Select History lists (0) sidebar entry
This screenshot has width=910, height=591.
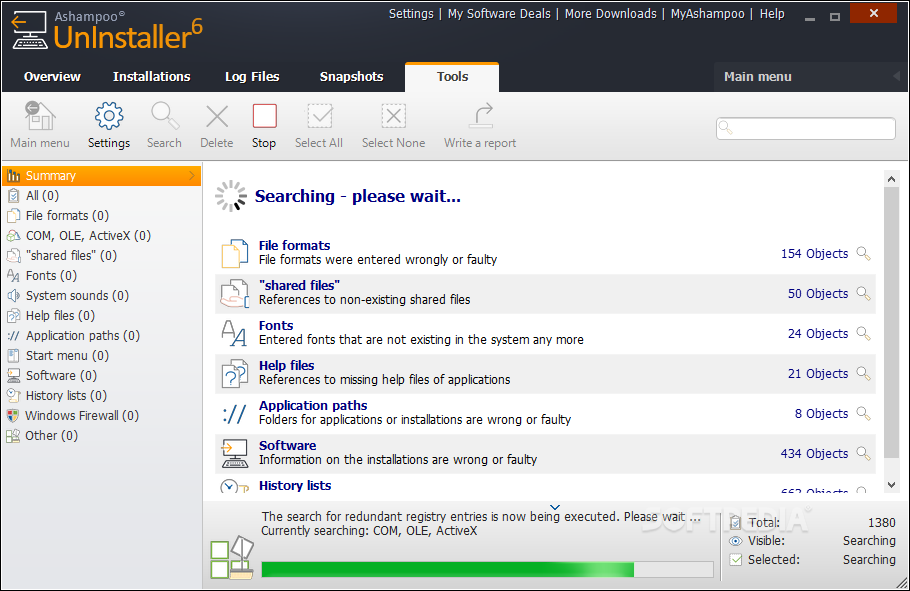102,396
